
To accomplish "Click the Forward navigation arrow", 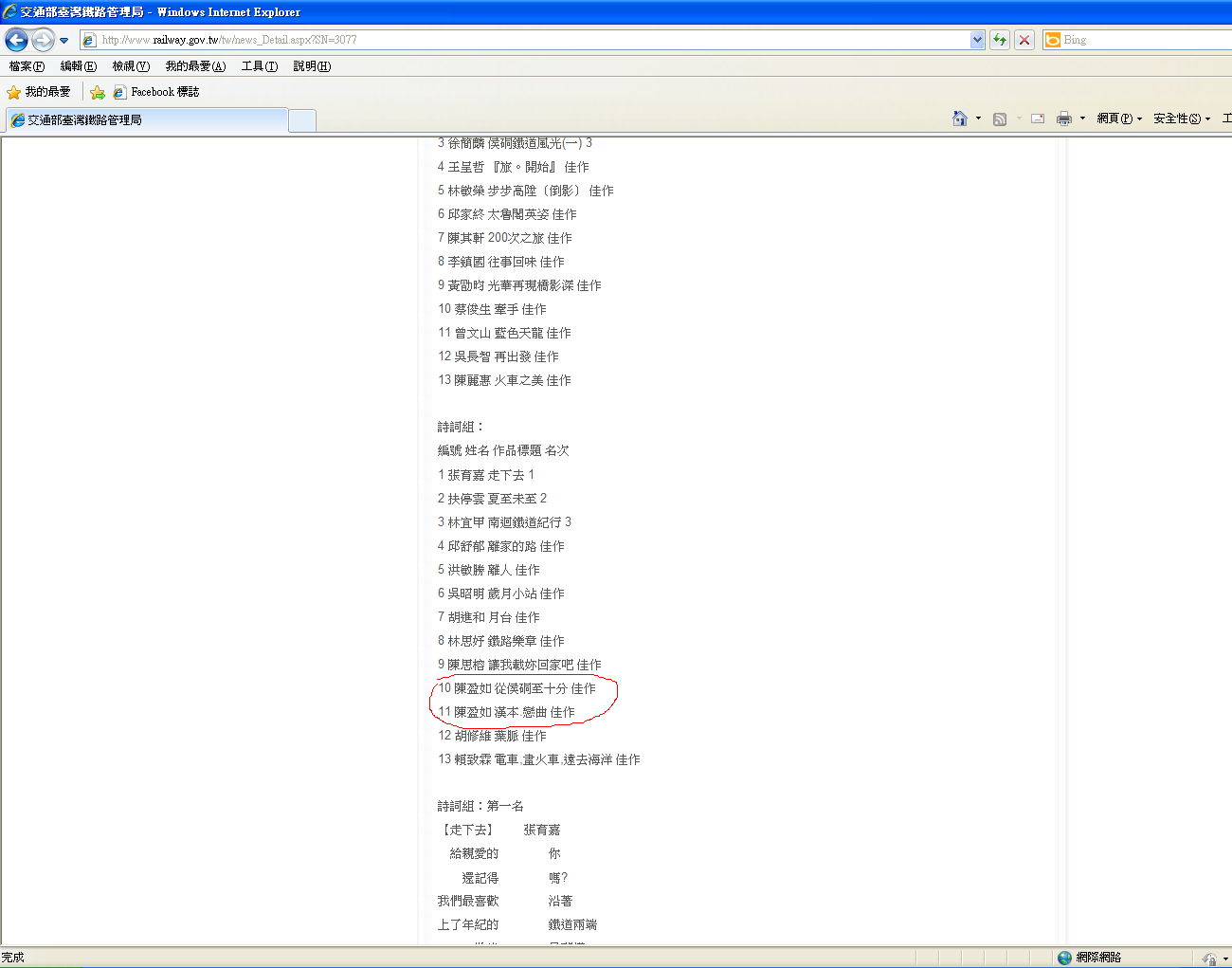I will pyautogui.click(x=43, y=40).
